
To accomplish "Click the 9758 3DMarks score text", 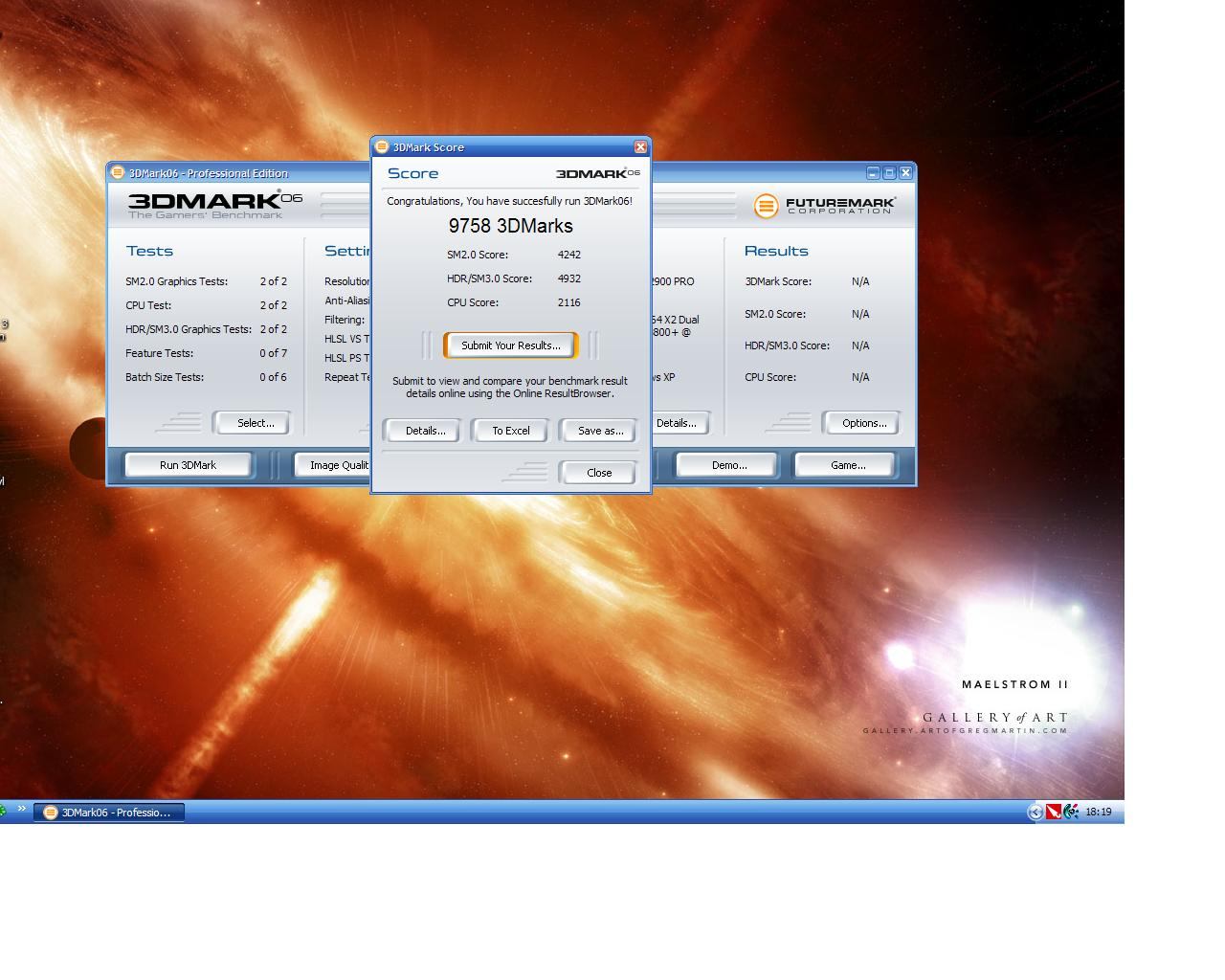I will coord(511,226).
